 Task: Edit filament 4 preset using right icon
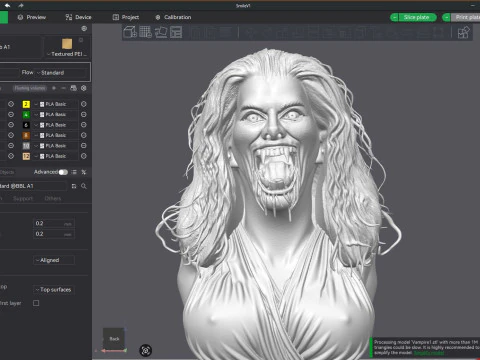84,114
